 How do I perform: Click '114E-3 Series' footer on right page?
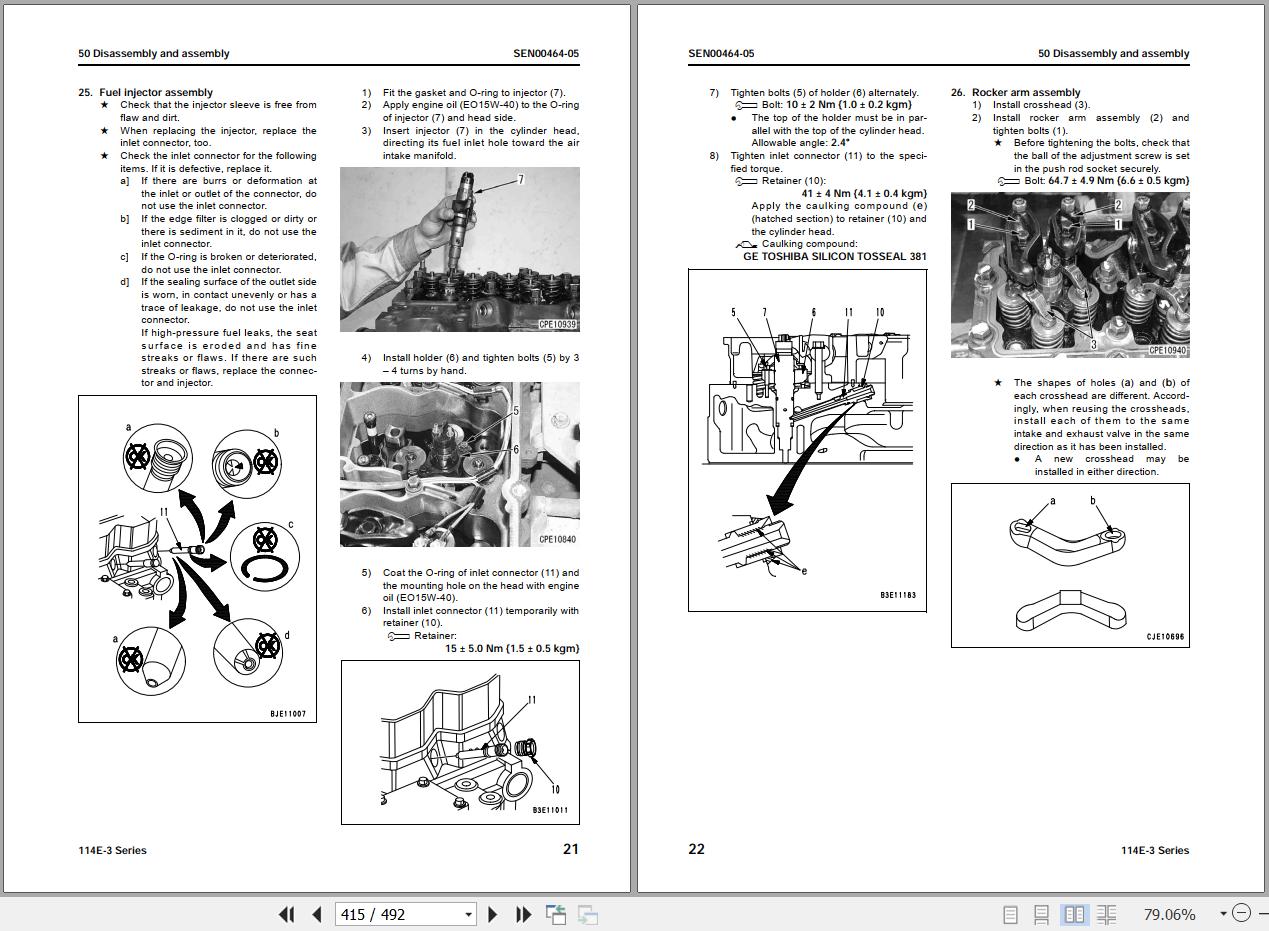1155,850
